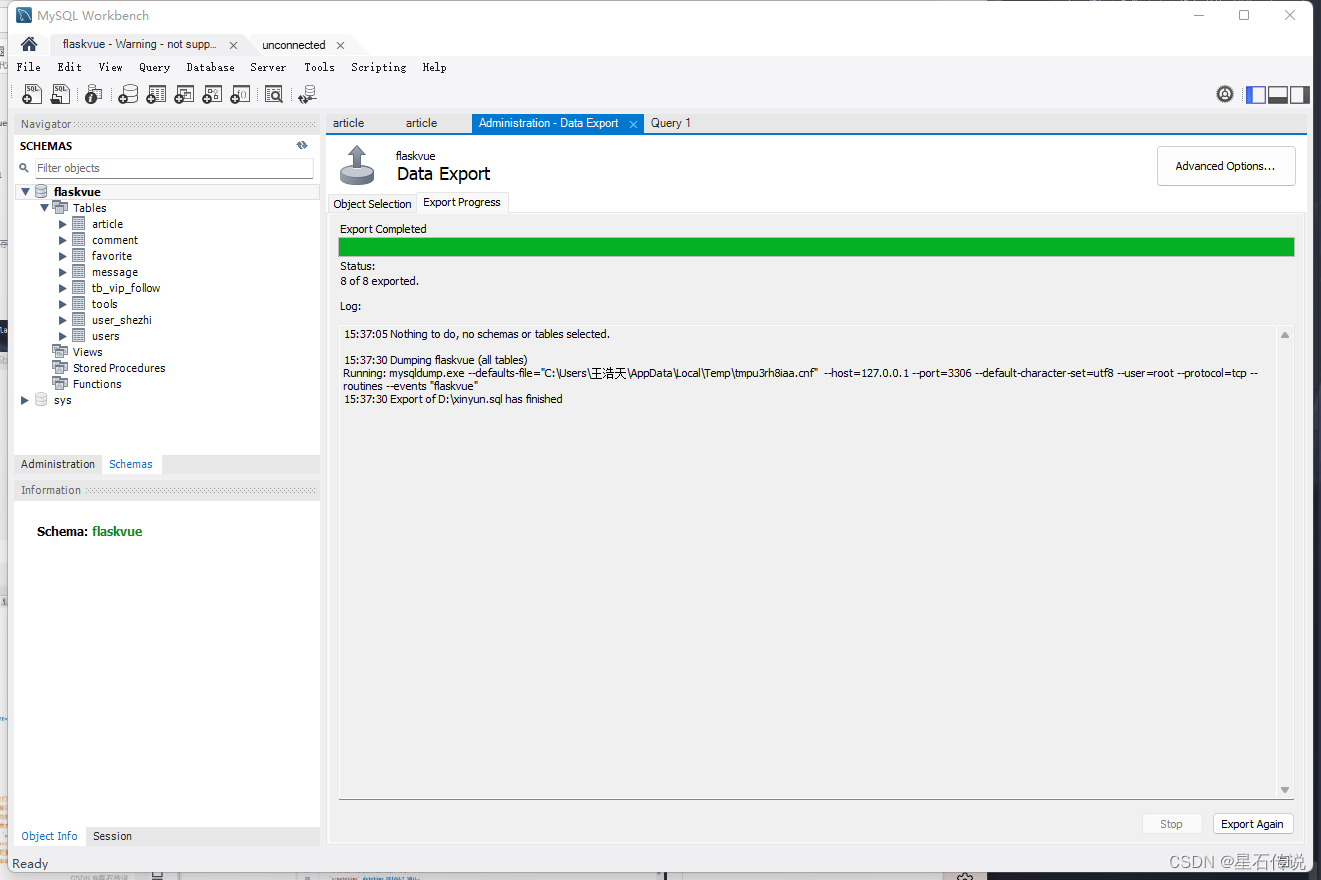This screenshot has height=880, width=1321.
Task: Open the Scripting menu
Action: (378, 67)
